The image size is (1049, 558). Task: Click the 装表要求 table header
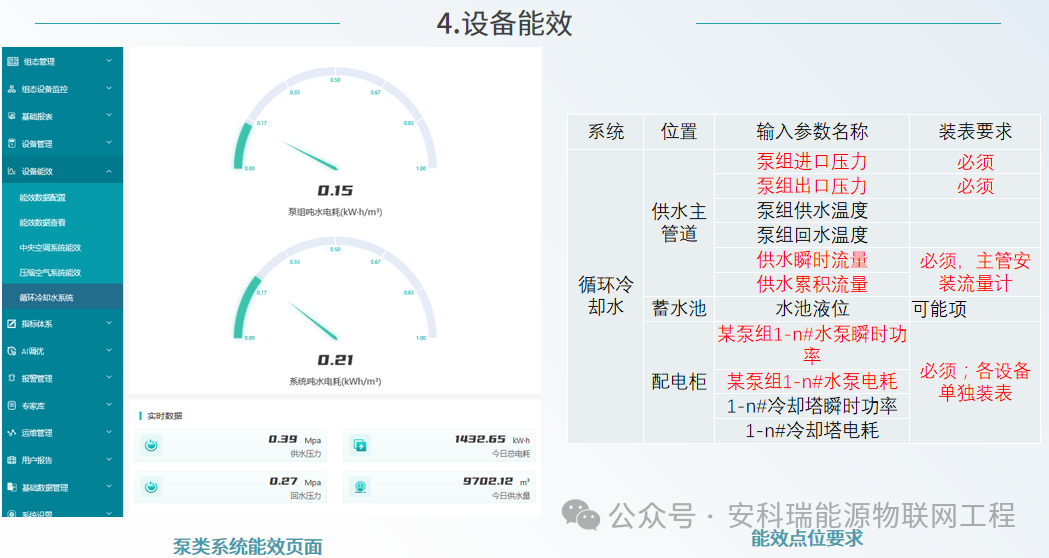pos(975,132)
